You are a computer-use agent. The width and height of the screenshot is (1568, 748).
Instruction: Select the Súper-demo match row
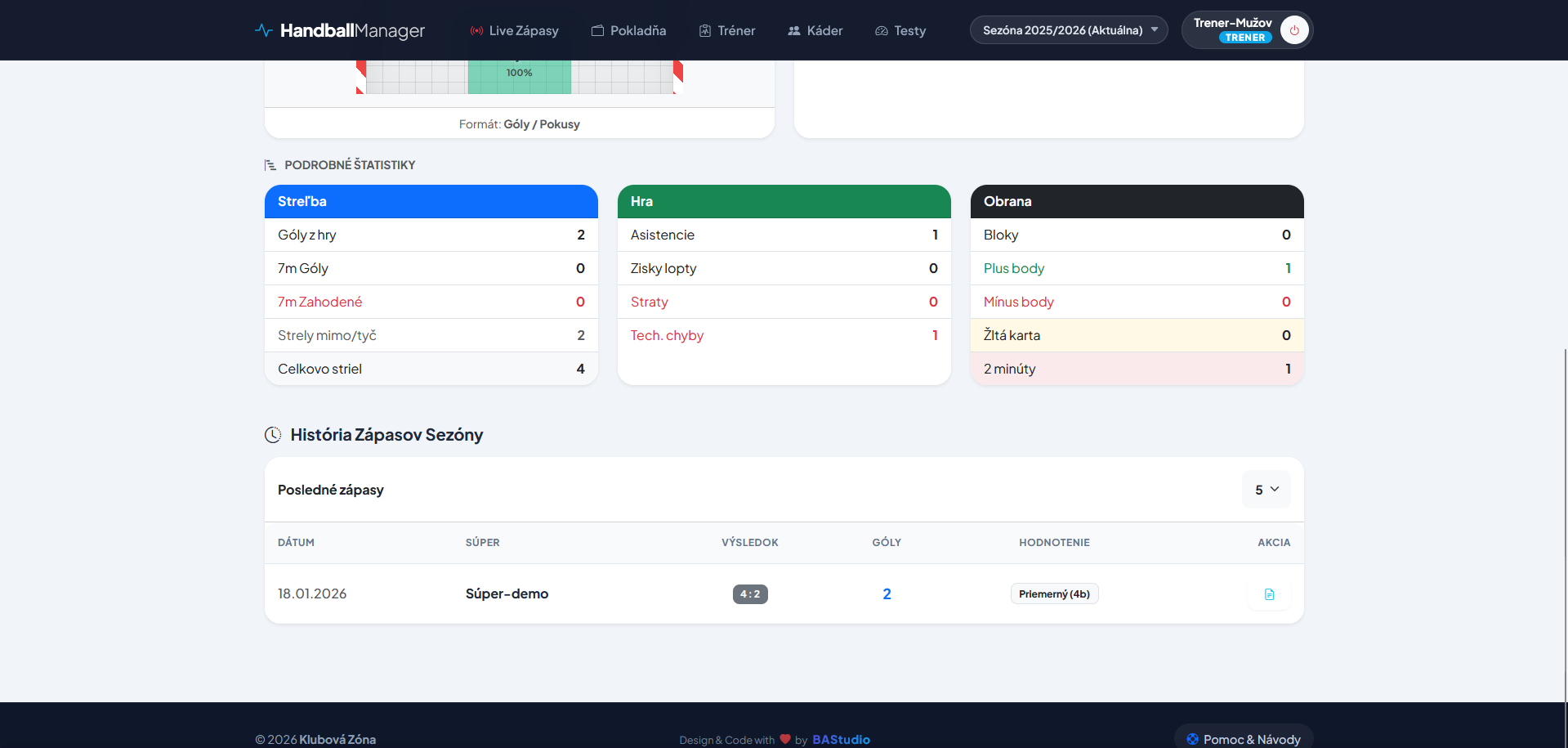tap(507, 594)
